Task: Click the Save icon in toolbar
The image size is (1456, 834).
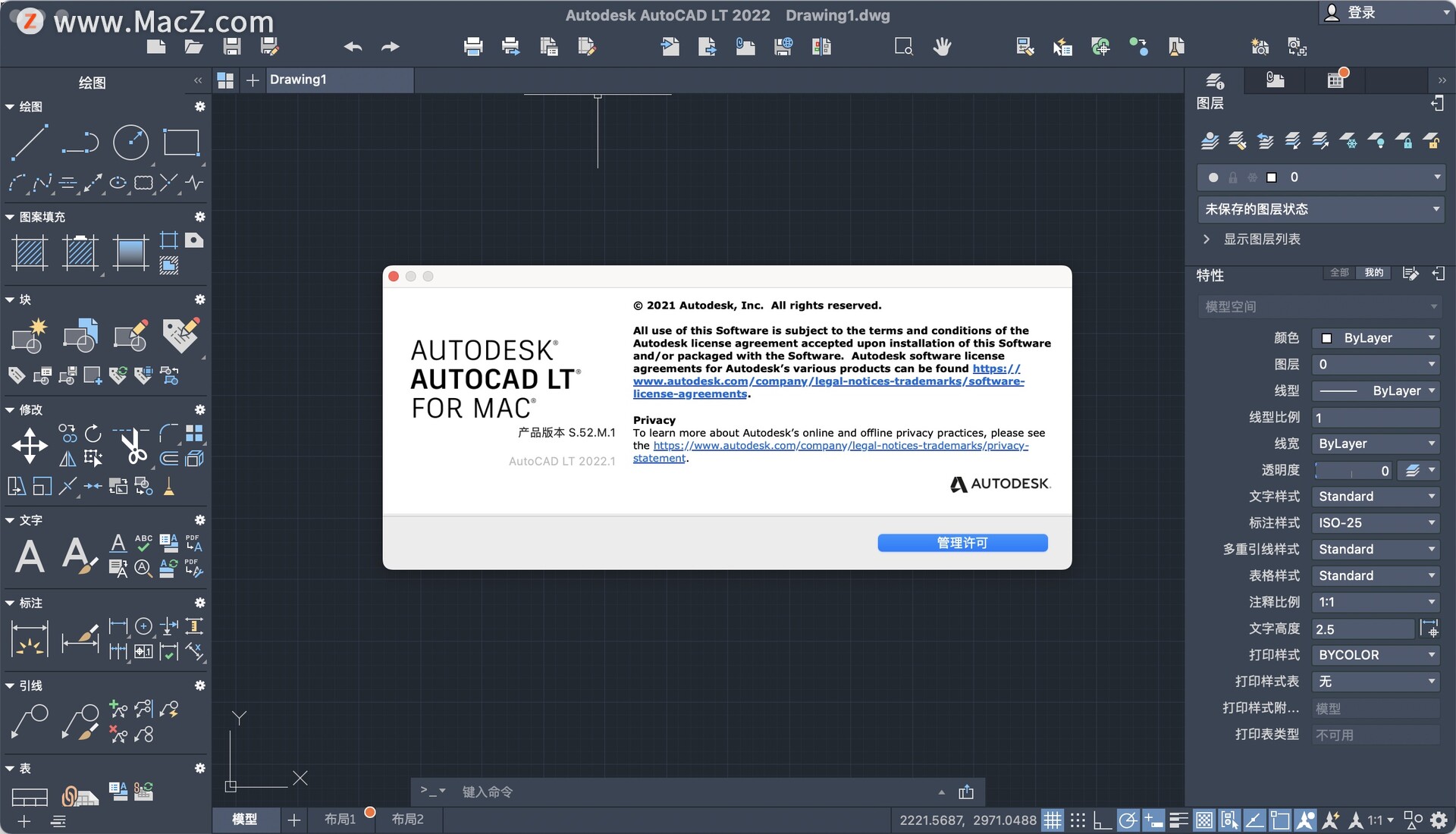Action: [x=232, y=47]
